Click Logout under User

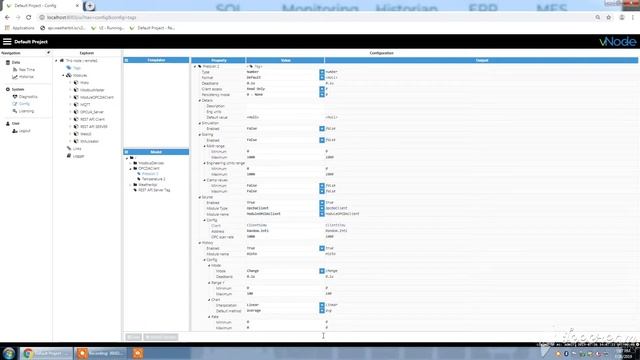point(24,131)
